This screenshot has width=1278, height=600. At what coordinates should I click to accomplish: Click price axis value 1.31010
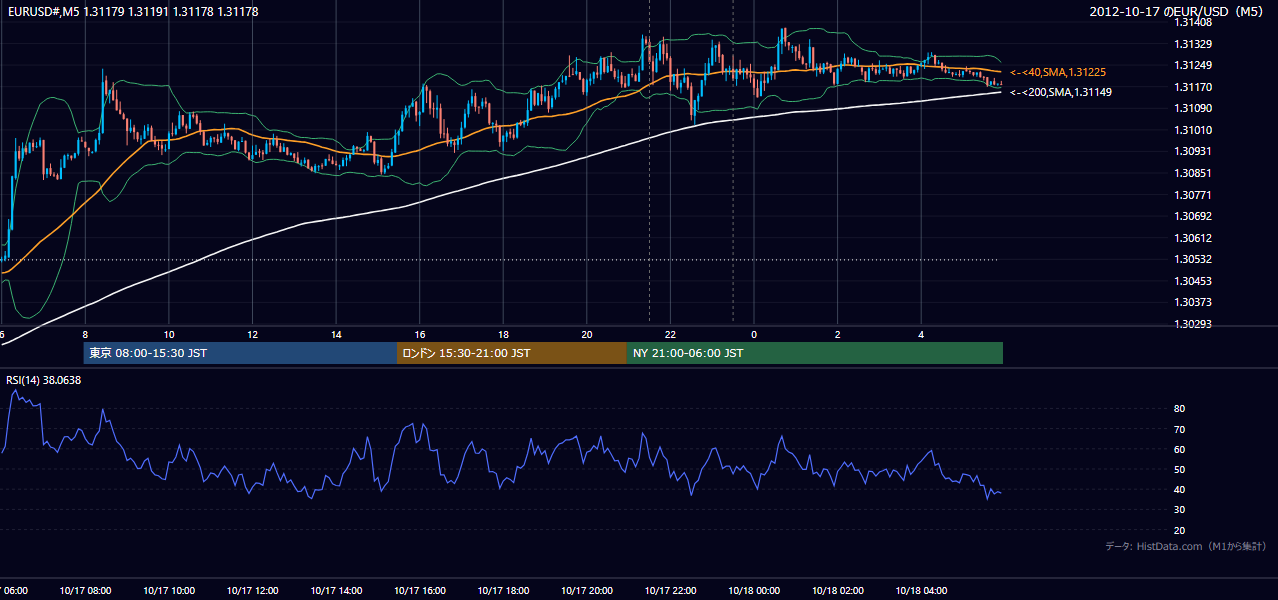tap(1194, 130)
